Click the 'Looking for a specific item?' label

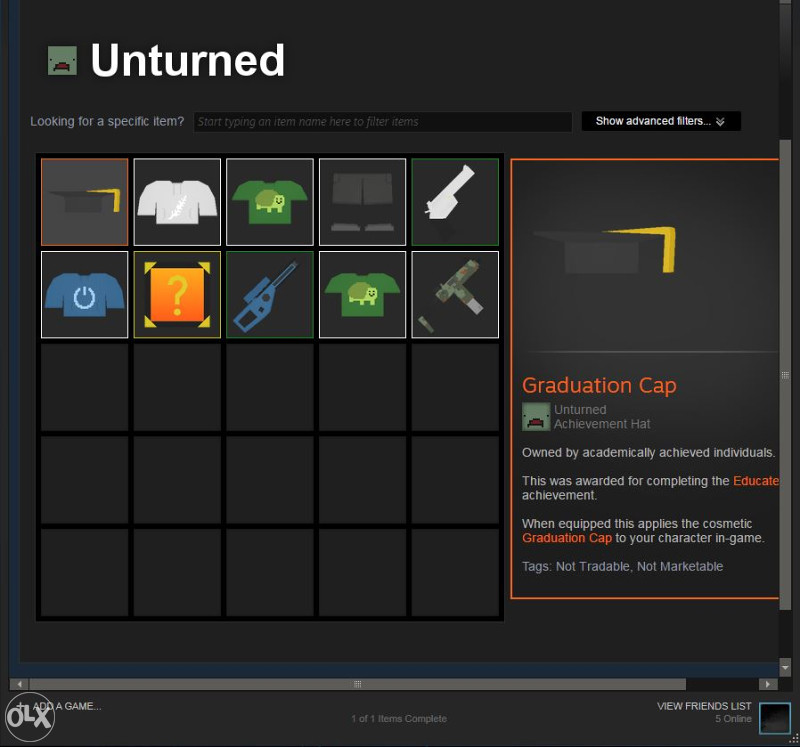107,121
